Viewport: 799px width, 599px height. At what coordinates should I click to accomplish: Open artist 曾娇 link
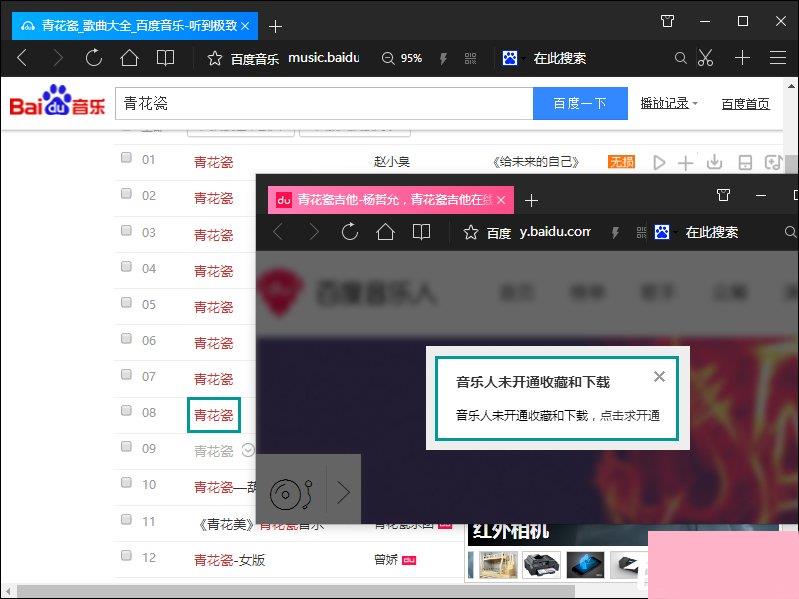tap(386, 560)
